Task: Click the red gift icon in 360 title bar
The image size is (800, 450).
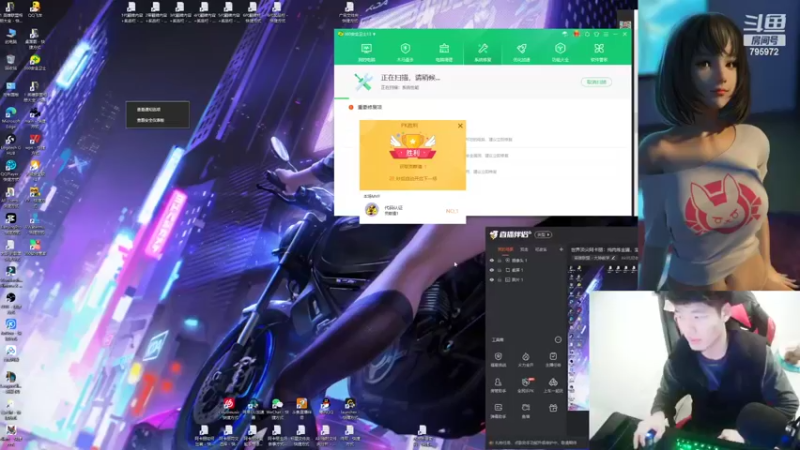Action: point(577,34)
